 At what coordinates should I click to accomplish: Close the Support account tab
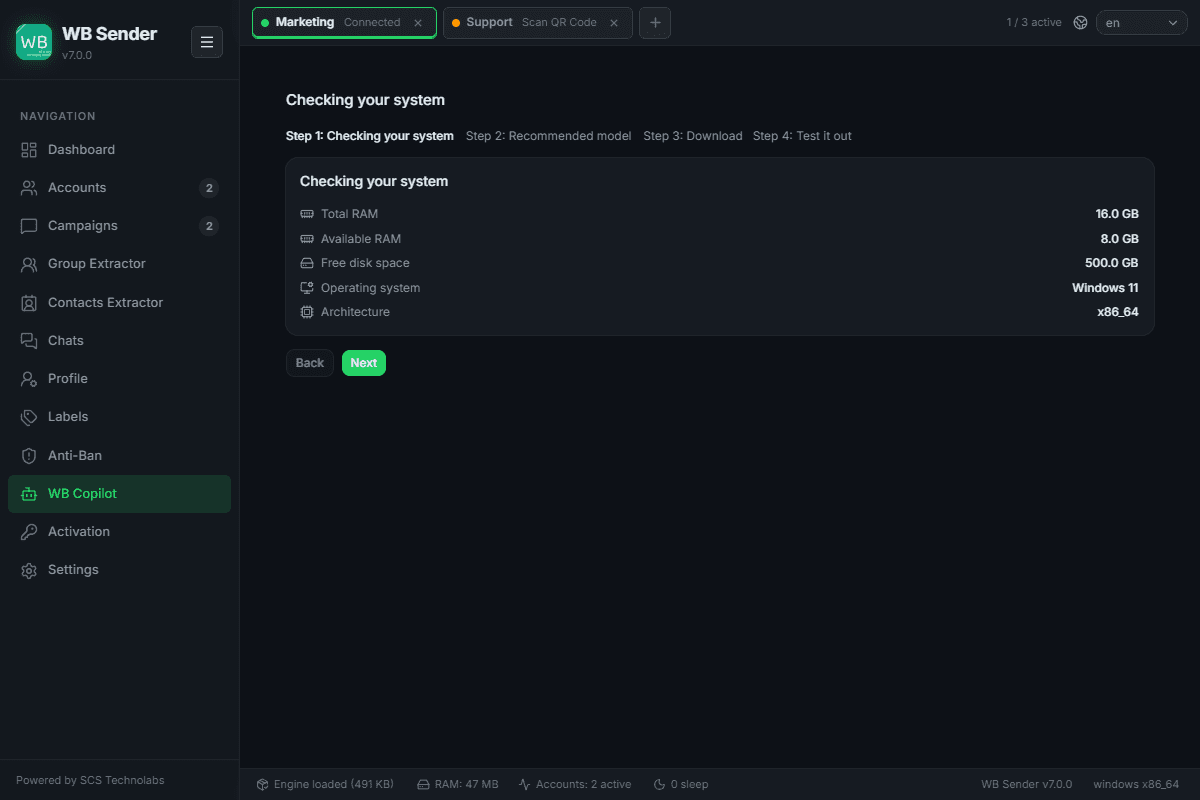point(614,22)
